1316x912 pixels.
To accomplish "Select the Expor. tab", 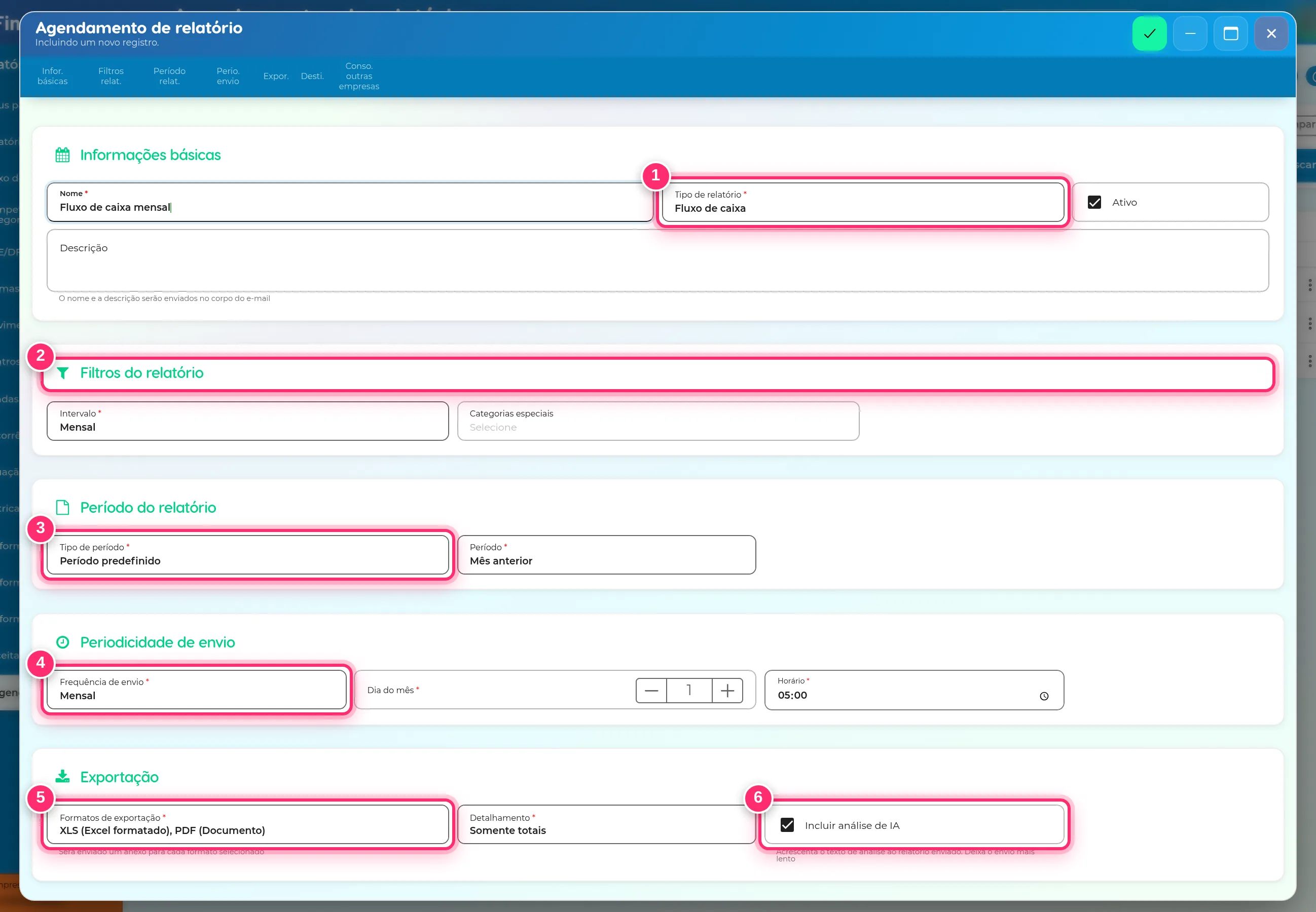I will tap(276, 76).
